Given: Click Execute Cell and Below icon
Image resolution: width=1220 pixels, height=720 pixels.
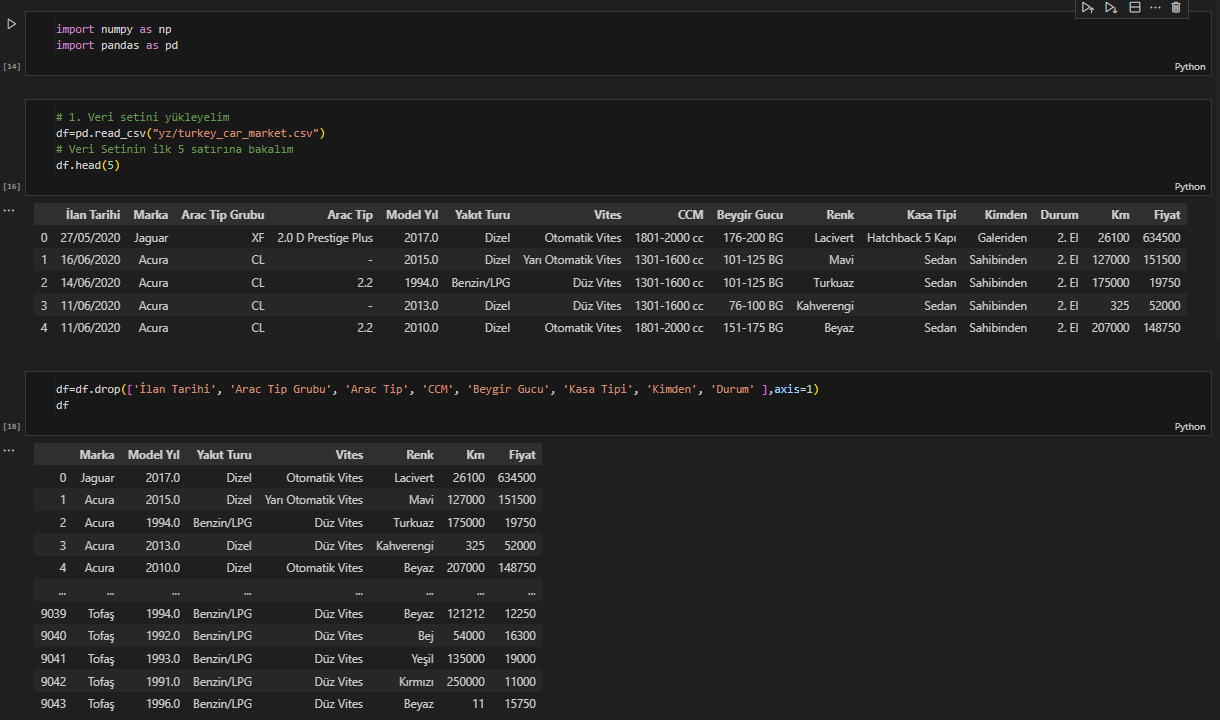Looking at the screenshot, I should 1110,8.
